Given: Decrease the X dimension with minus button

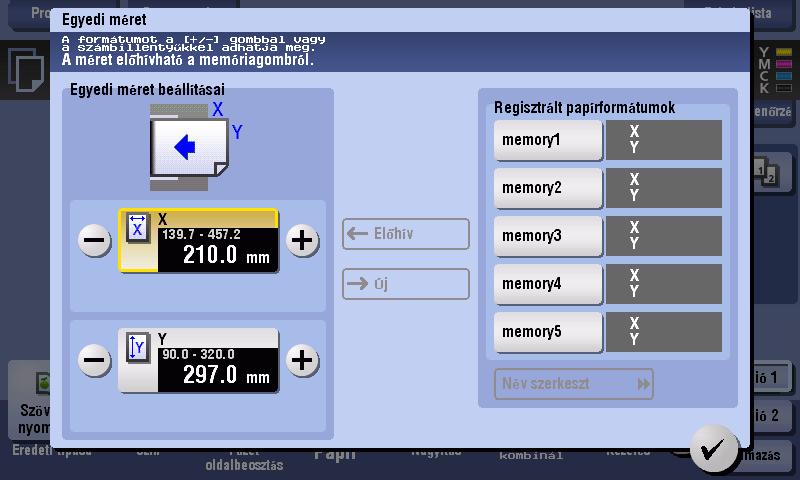Looking at the screenshot, I should click(x=94, y=240).
